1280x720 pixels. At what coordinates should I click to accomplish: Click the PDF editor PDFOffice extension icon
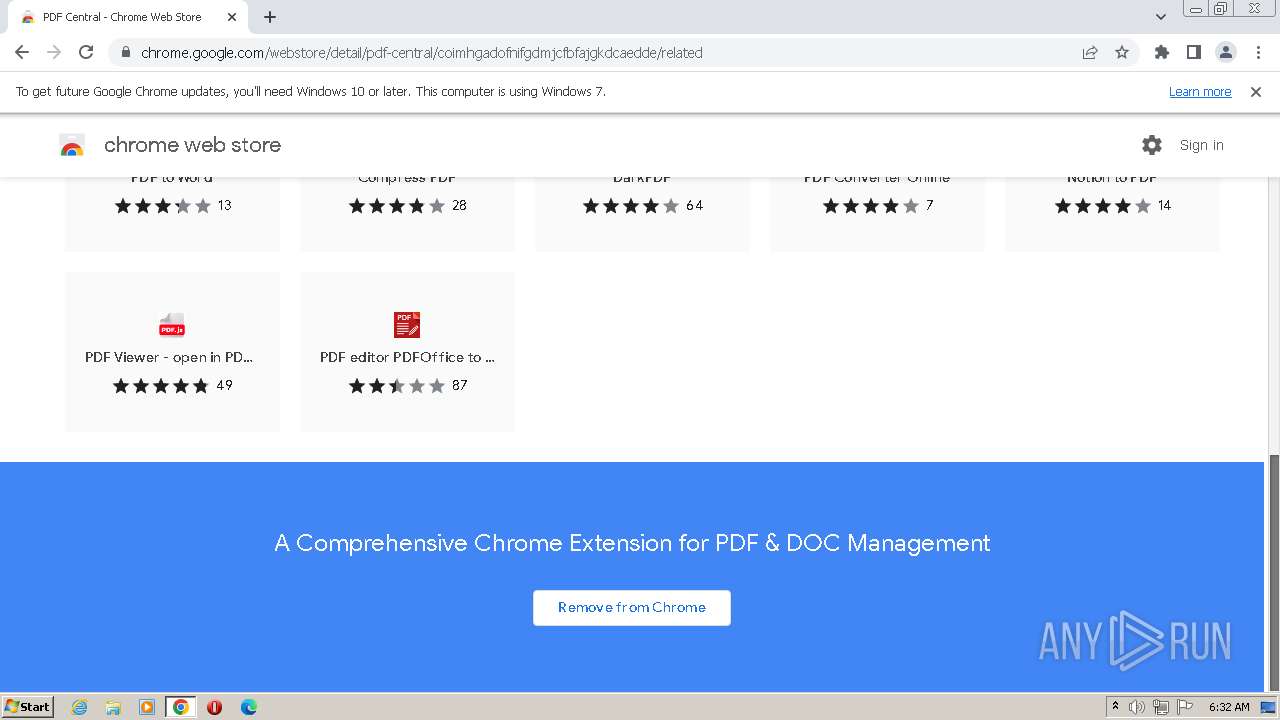(407, 325)
